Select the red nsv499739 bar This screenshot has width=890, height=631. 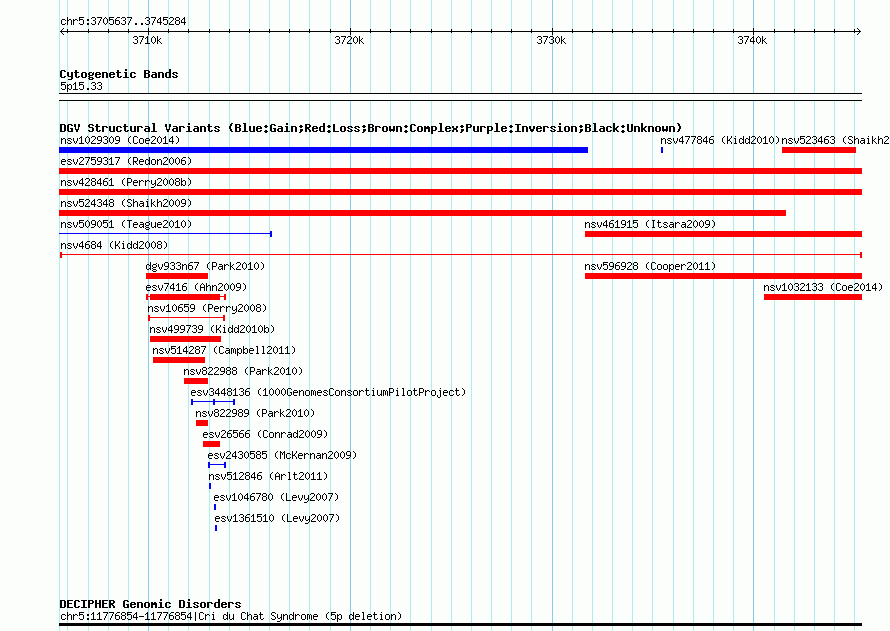[x=185, y=339]
